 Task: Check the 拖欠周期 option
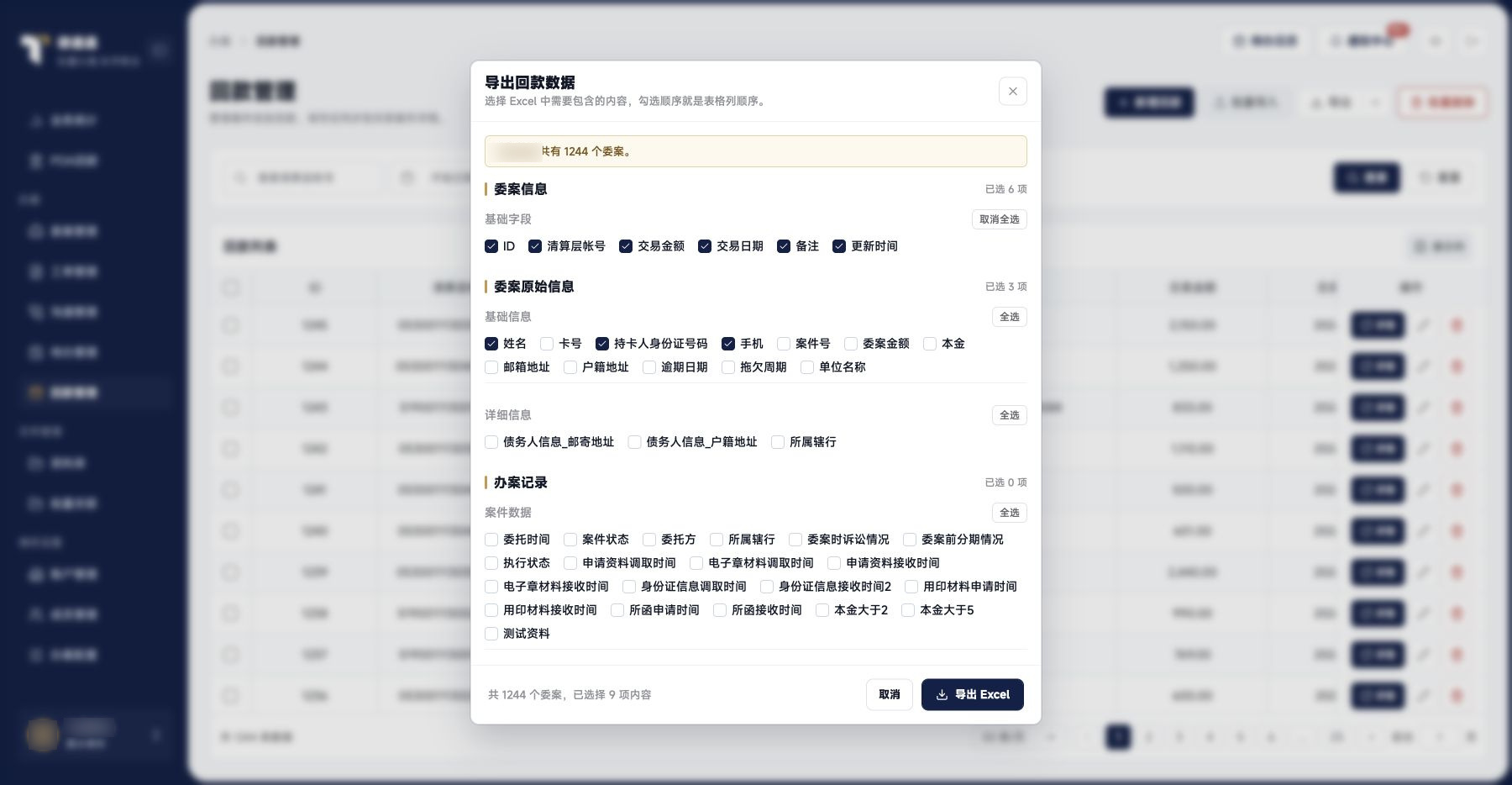click(728, 367)
